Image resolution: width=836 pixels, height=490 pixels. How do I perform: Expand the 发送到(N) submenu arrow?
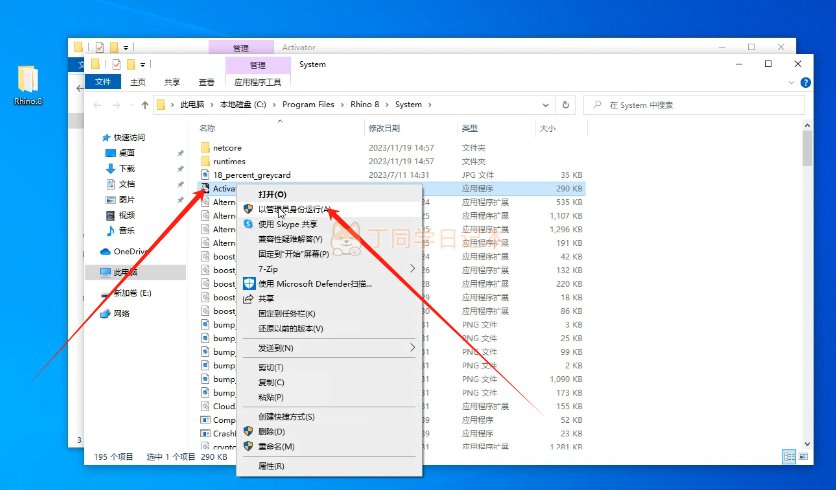click(412, 348)
